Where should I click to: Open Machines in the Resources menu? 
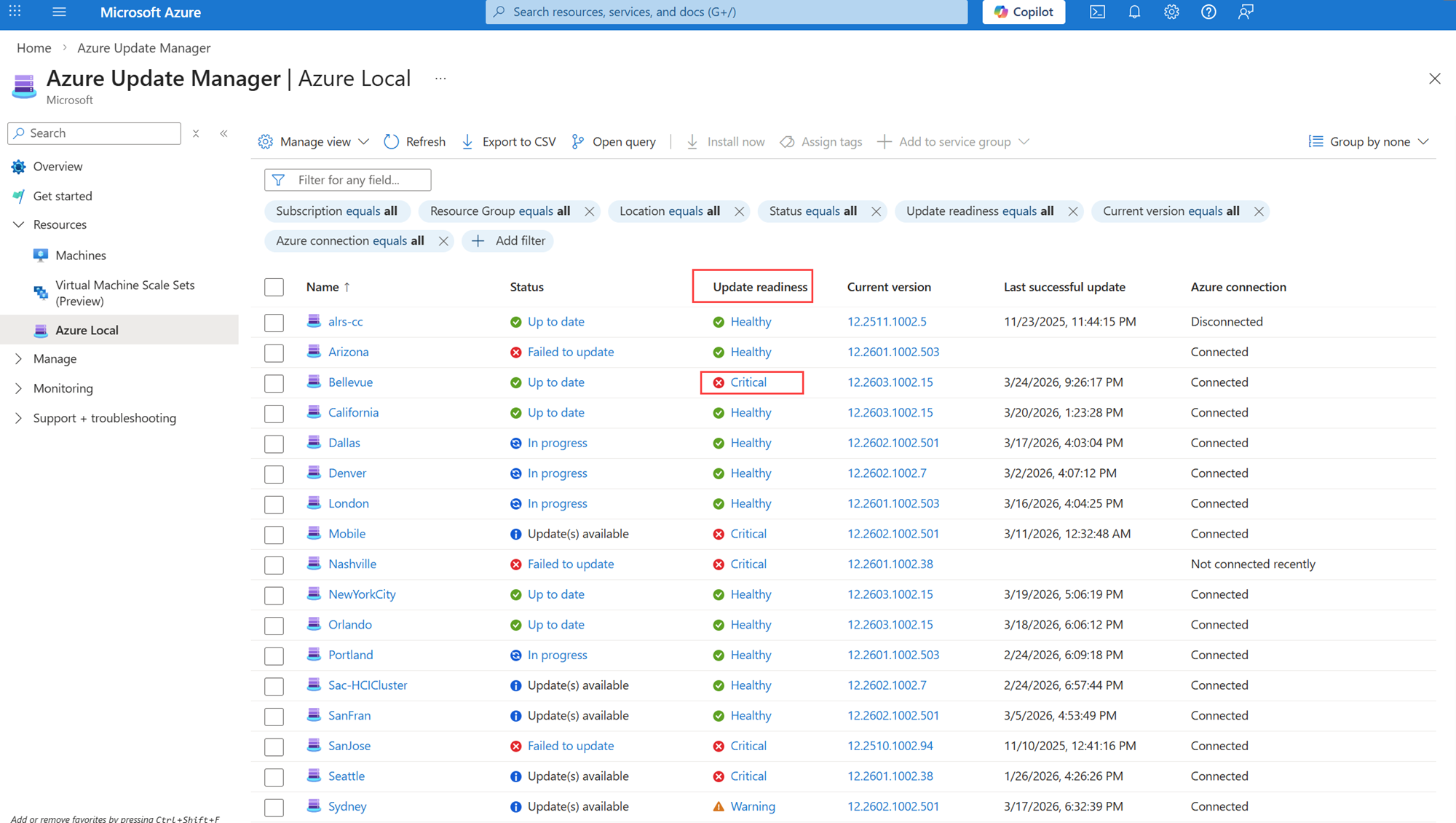(x=81, y=255)
